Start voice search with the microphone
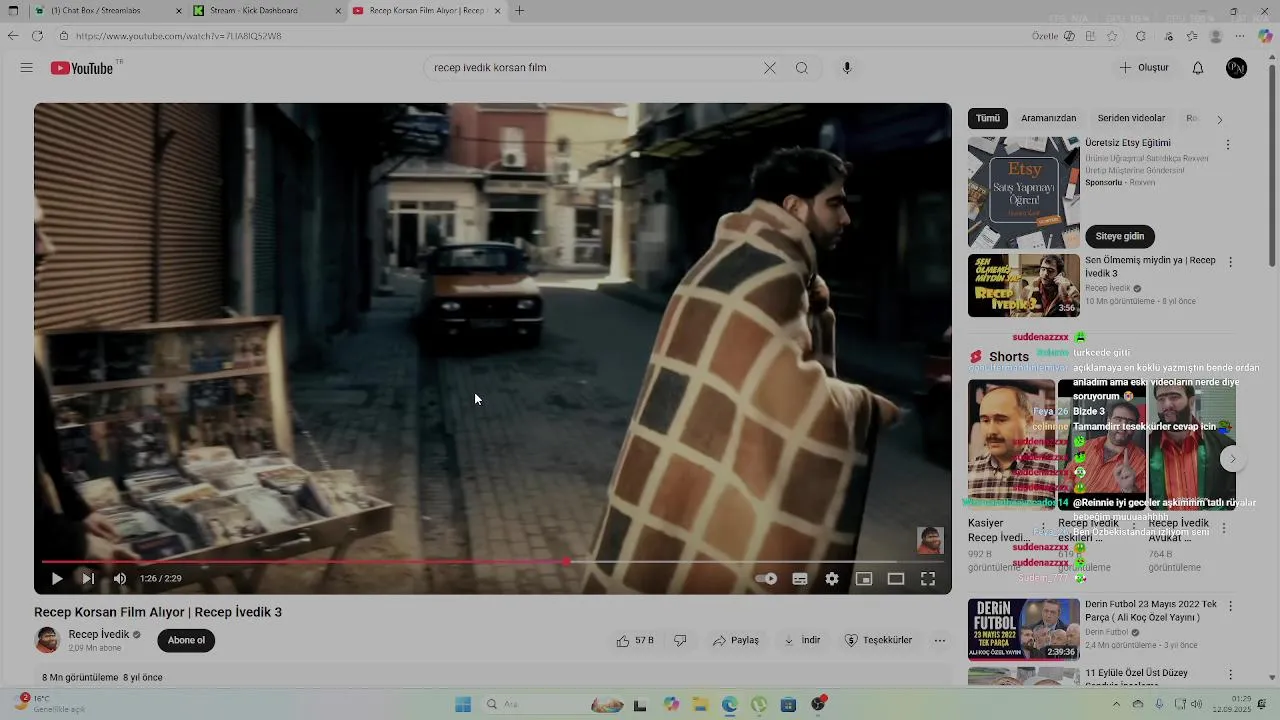 pyautogui.click(x=847, y=68)
